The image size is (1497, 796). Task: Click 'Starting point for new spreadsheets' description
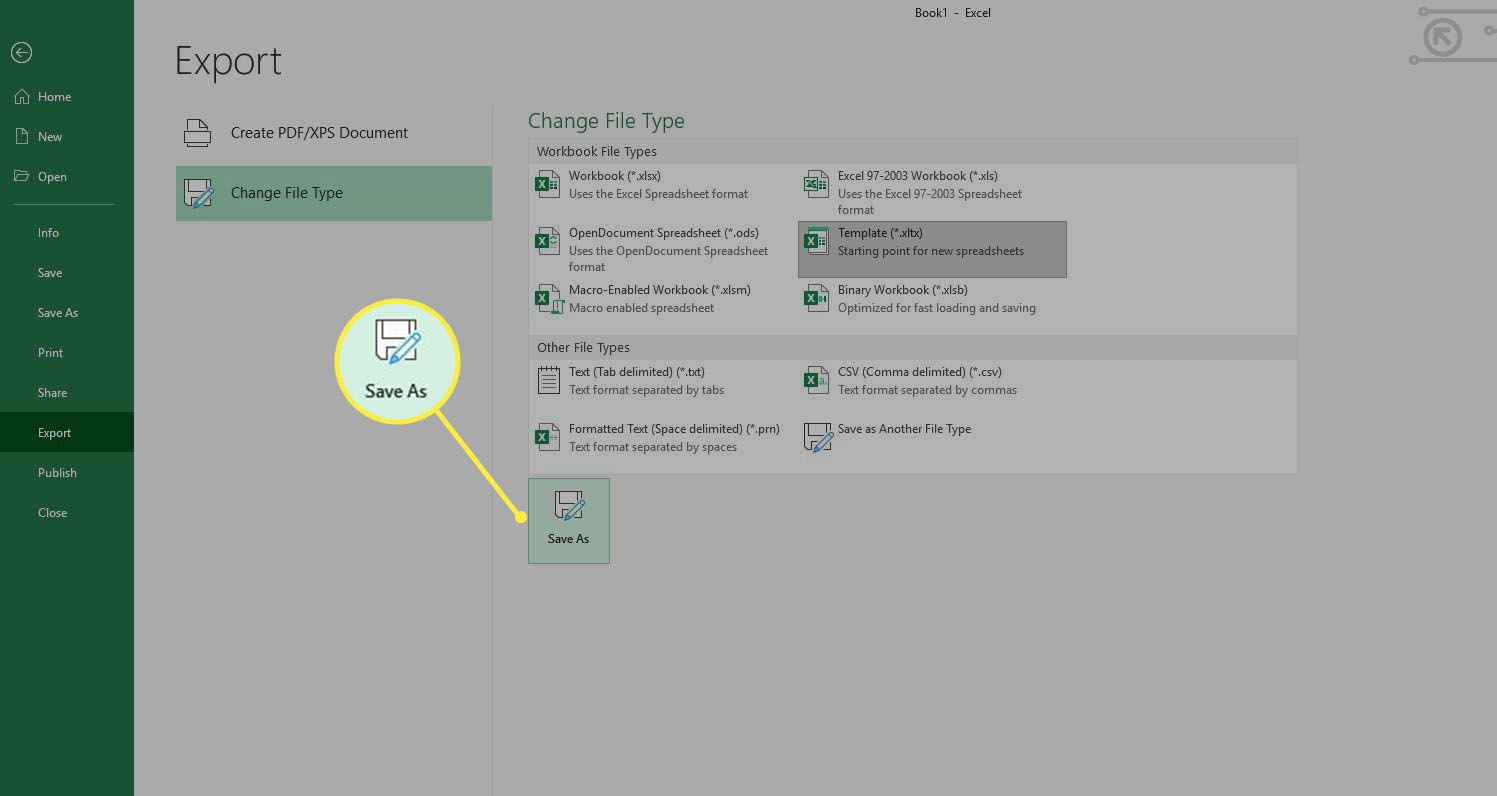pos(931,251)
